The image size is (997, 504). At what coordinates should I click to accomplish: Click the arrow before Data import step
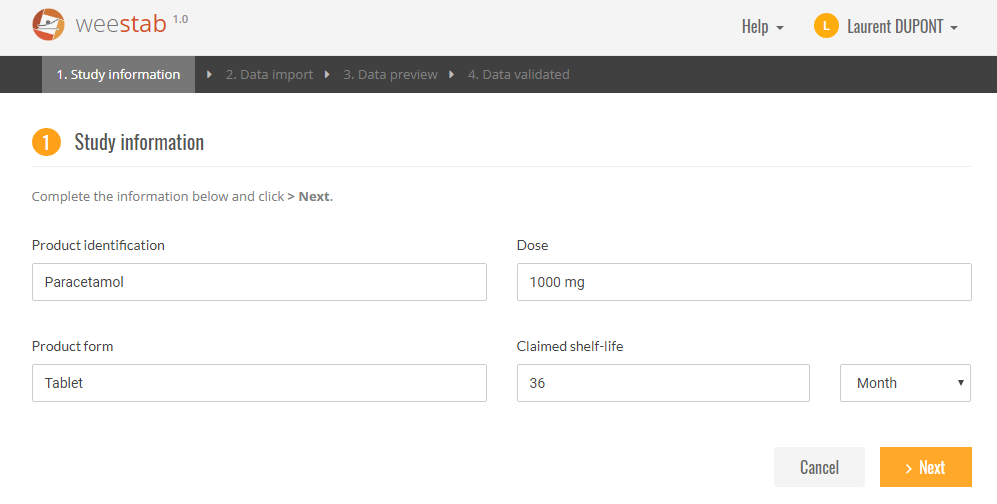point(209,74)
